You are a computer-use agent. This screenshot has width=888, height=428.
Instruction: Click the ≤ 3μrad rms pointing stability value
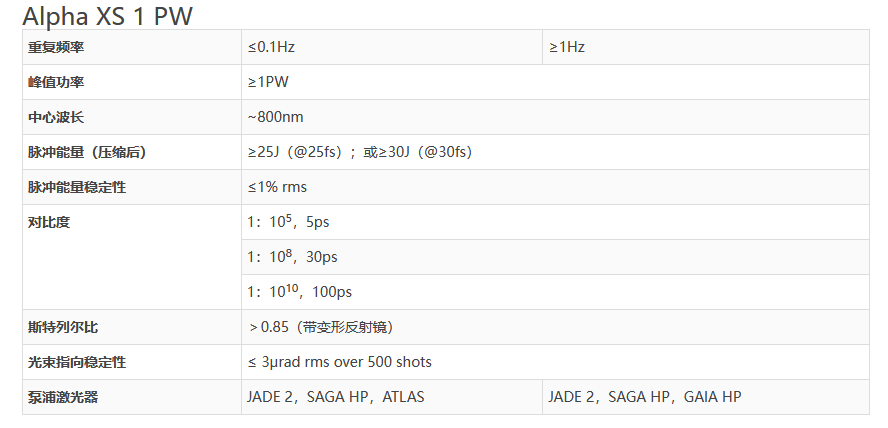(x=339, y=362)
